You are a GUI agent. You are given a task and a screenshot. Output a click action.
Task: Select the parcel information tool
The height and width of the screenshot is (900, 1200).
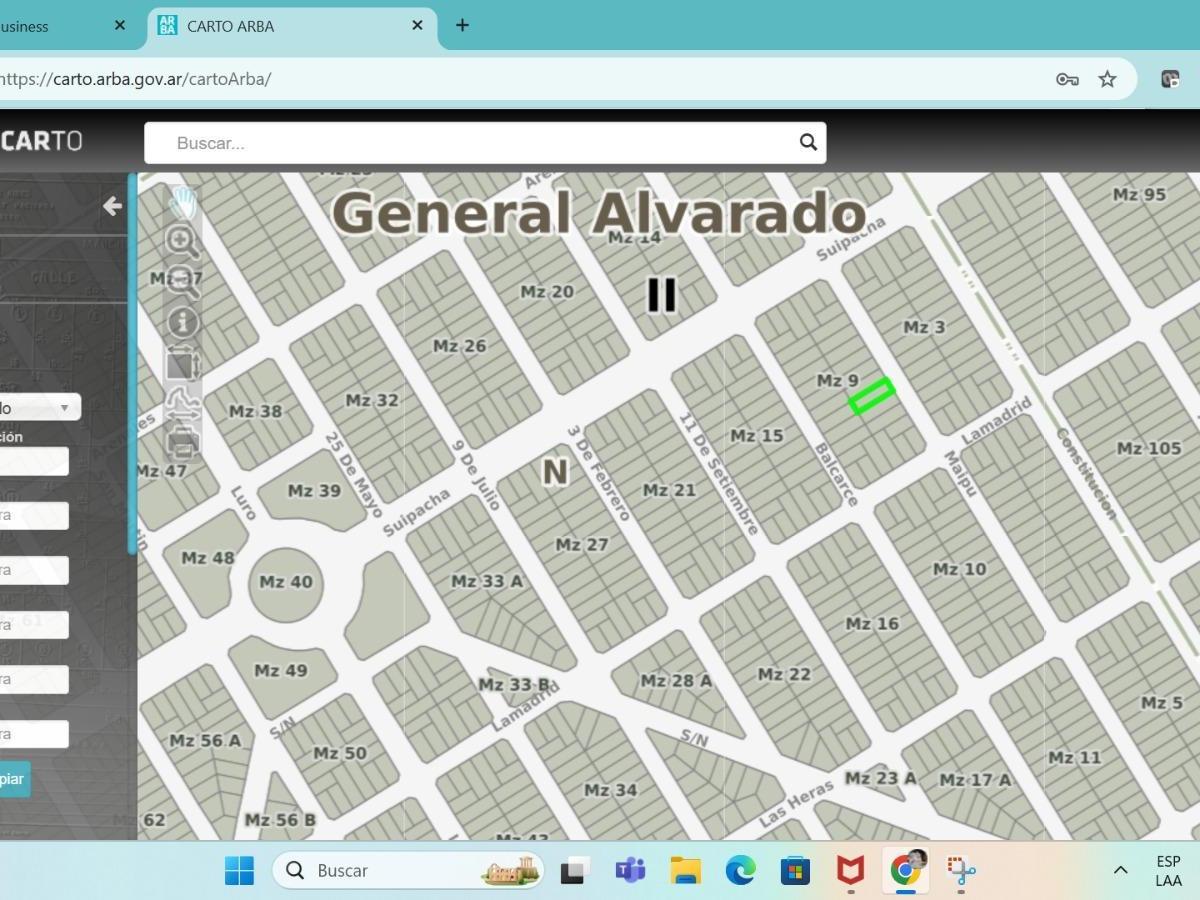click(x=183, y=322)
